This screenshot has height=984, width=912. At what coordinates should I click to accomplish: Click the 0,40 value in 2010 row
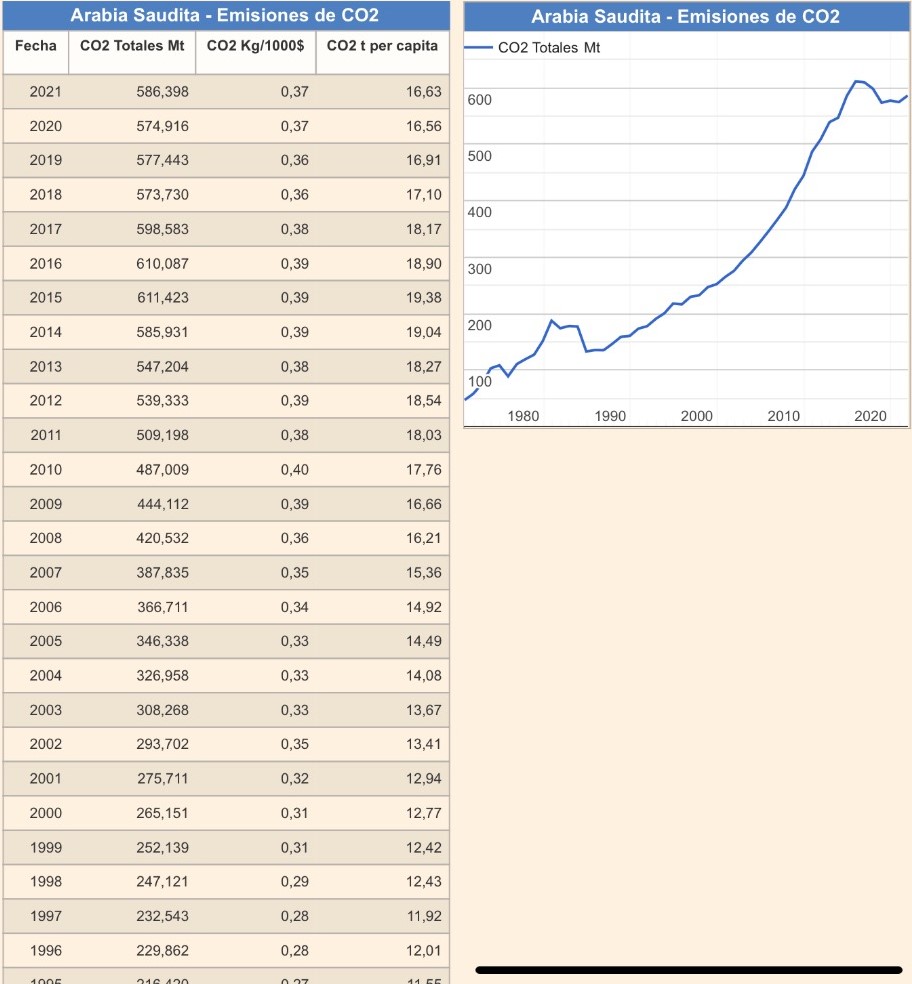tap(295, 470)
